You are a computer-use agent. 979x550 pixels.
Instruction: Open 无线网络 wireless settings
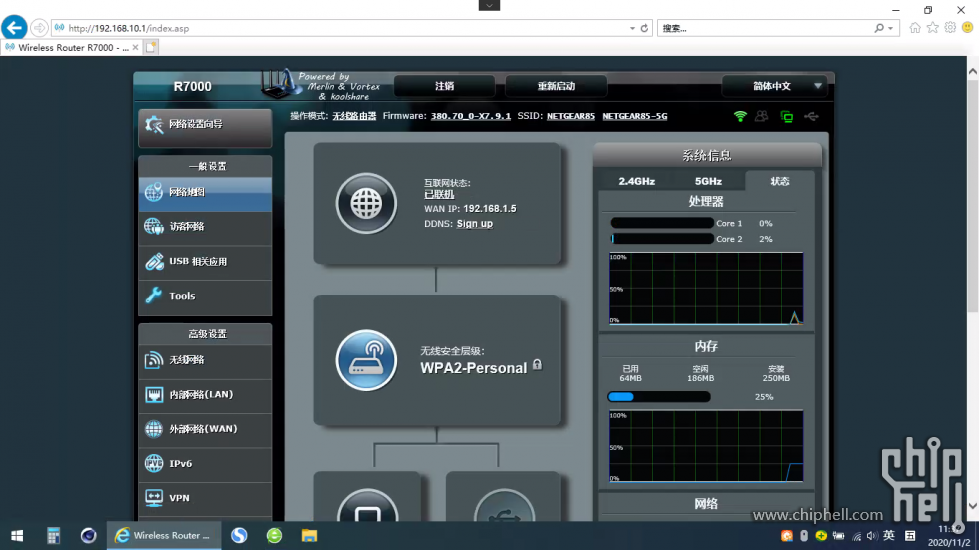click(205, 360)
